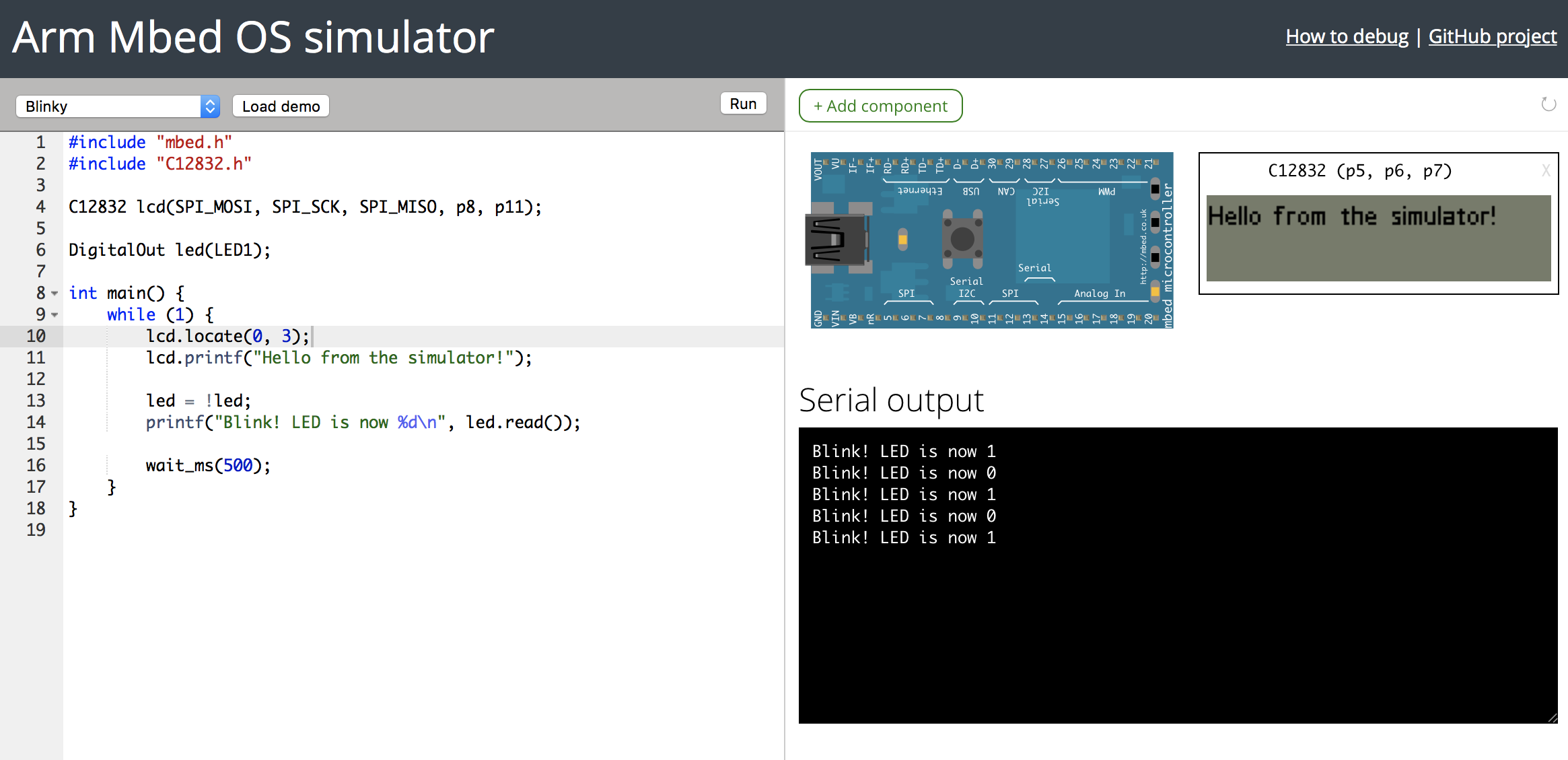The image size is (1568, 760).
Task: Open the GitHub project link
Action: click(x=1492, y=36)
